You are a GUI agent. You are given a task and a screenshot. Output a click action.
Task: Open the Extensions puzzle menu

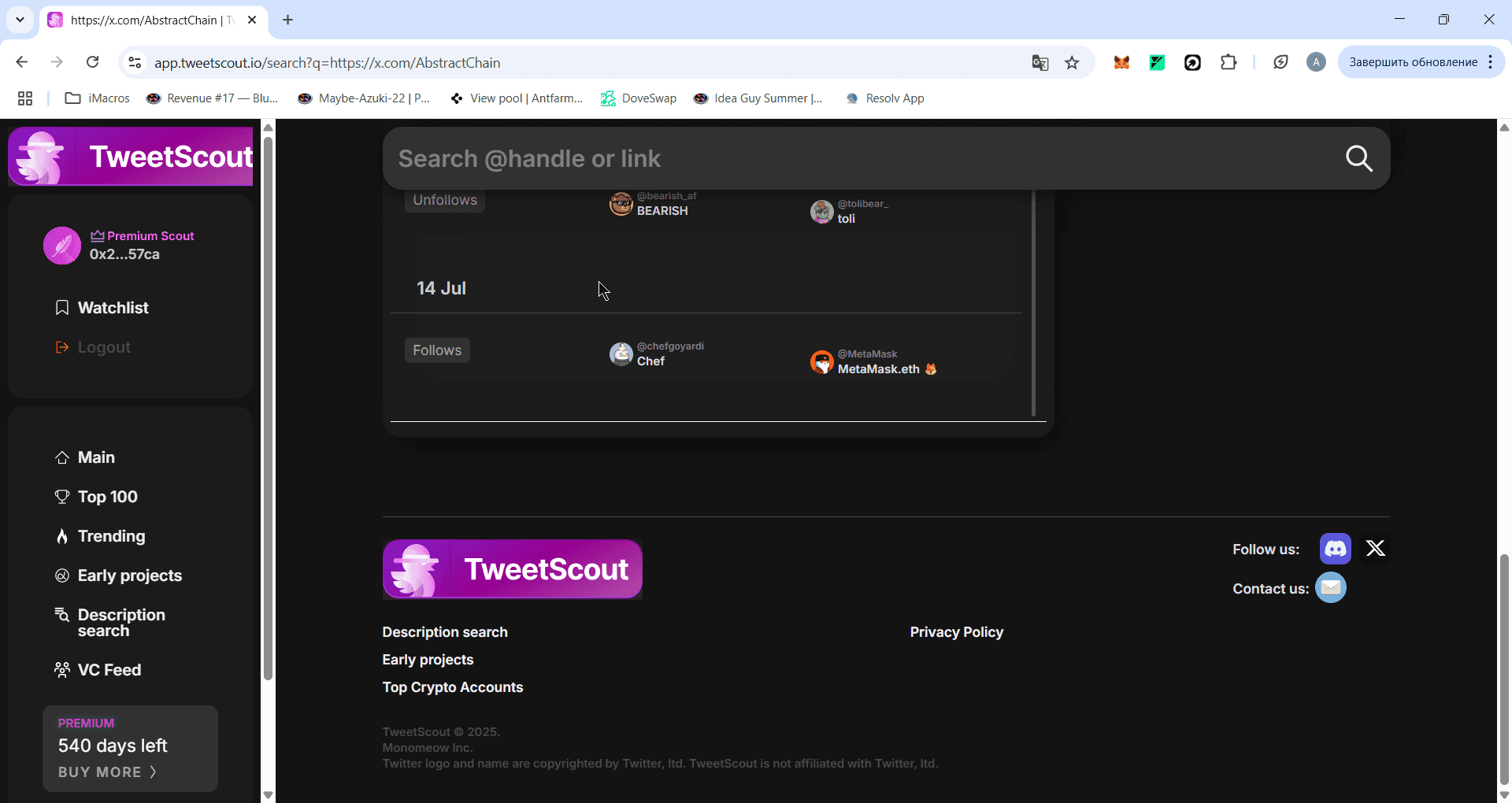tap(1228, 62)
